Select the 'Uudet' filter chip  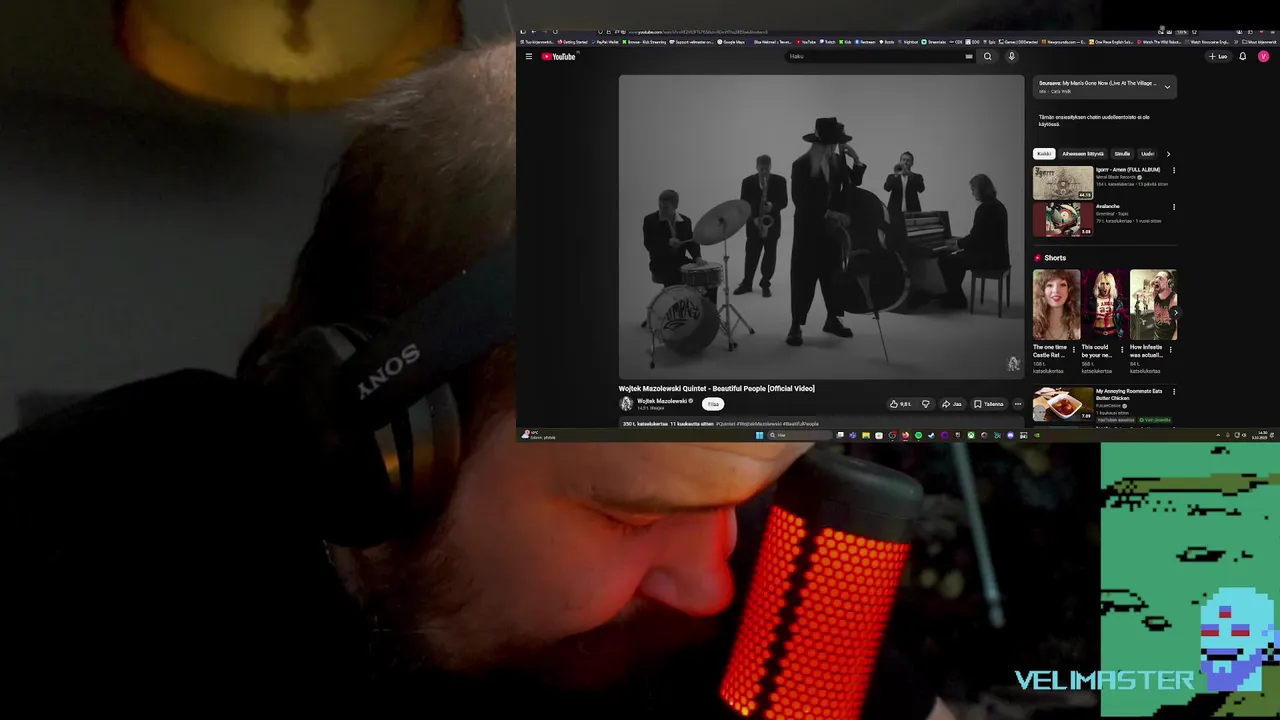click(x=1147, y=154)
